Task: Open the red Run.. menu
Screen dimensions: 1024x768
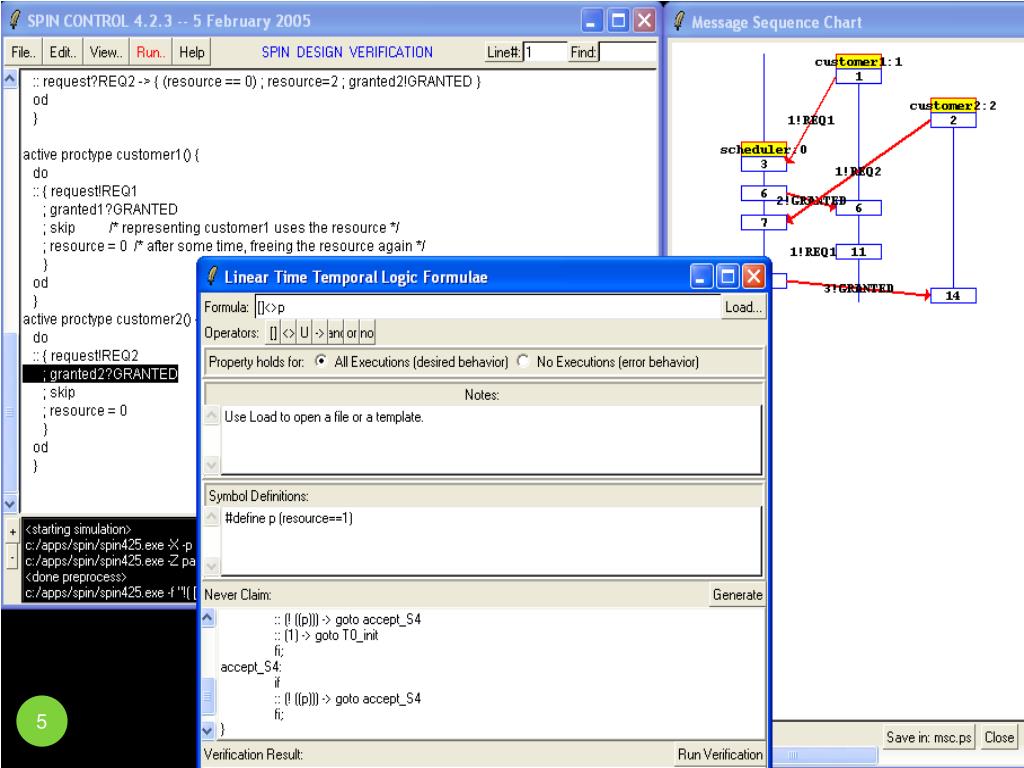Action: (x=150, y=52)
